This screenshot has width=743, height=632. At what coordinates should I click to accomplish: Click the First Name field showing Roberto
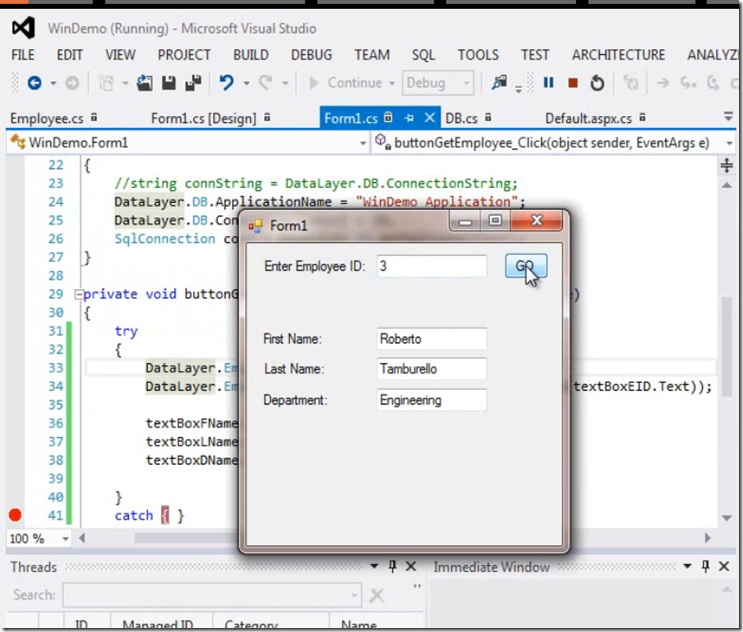(x=432, y=339)
